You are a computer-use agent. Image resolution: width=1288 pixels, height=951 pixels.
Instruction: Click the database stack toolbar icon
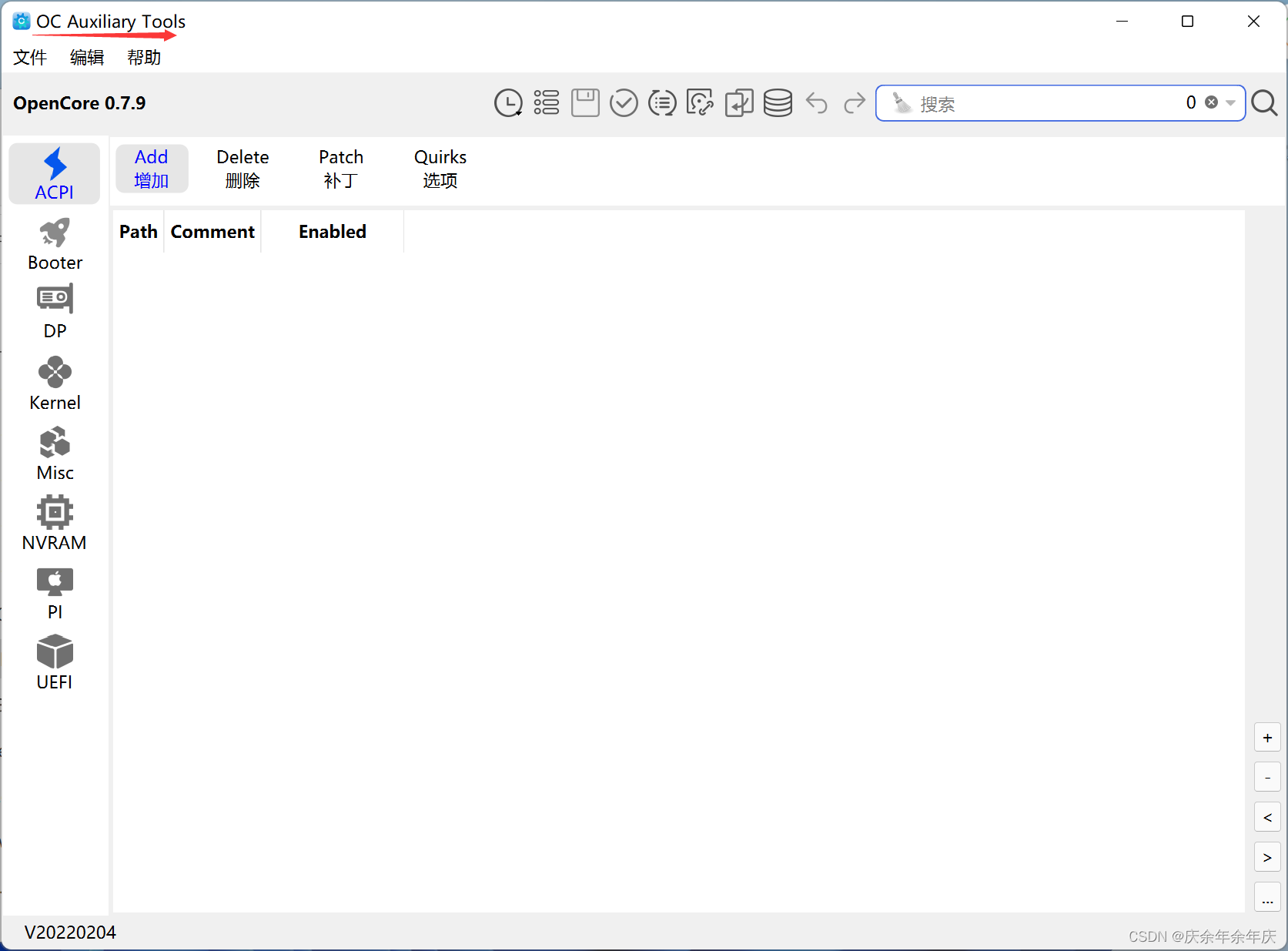778,103
